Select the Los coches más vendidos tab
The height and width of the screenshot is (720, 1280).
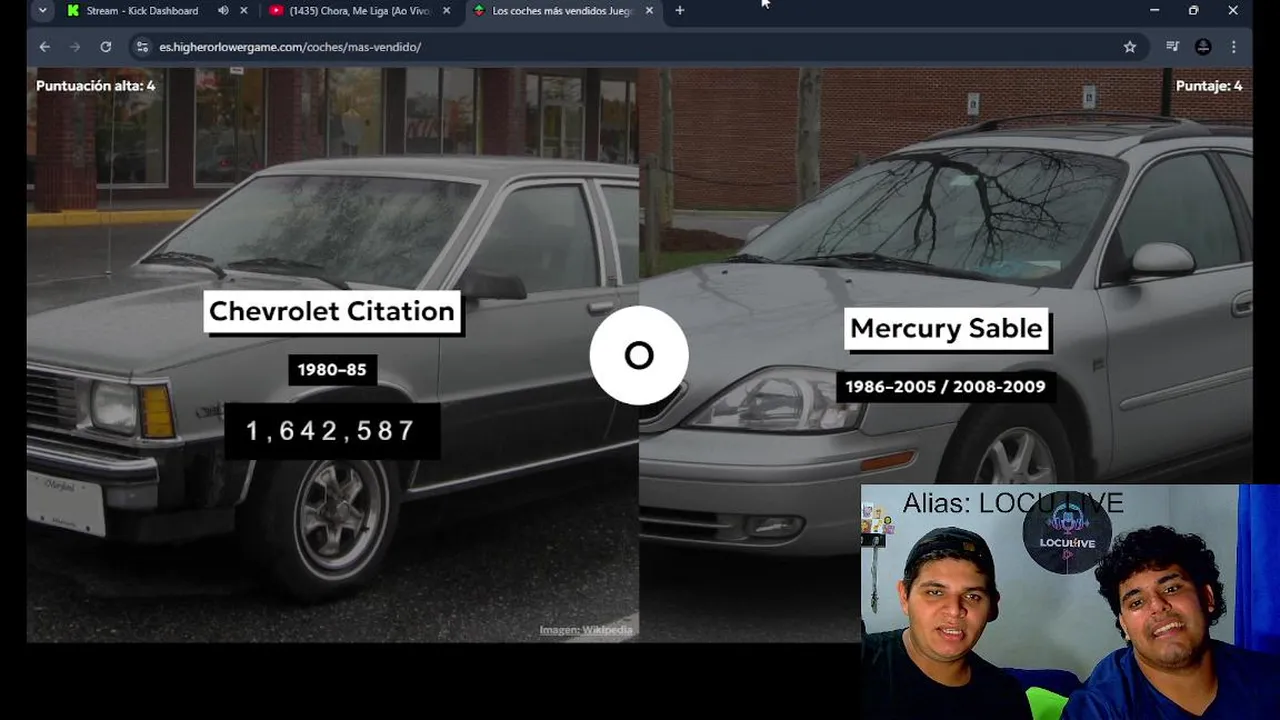[x=555, y=11]
